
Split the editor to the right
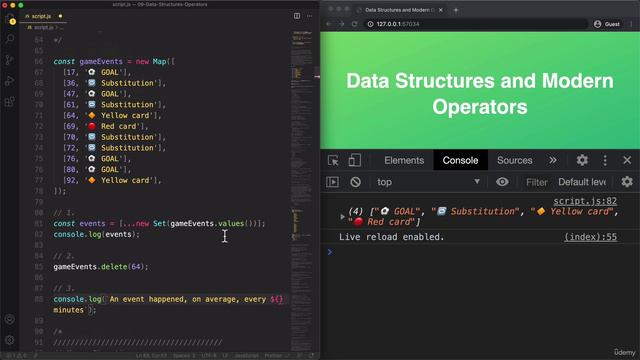297,16
